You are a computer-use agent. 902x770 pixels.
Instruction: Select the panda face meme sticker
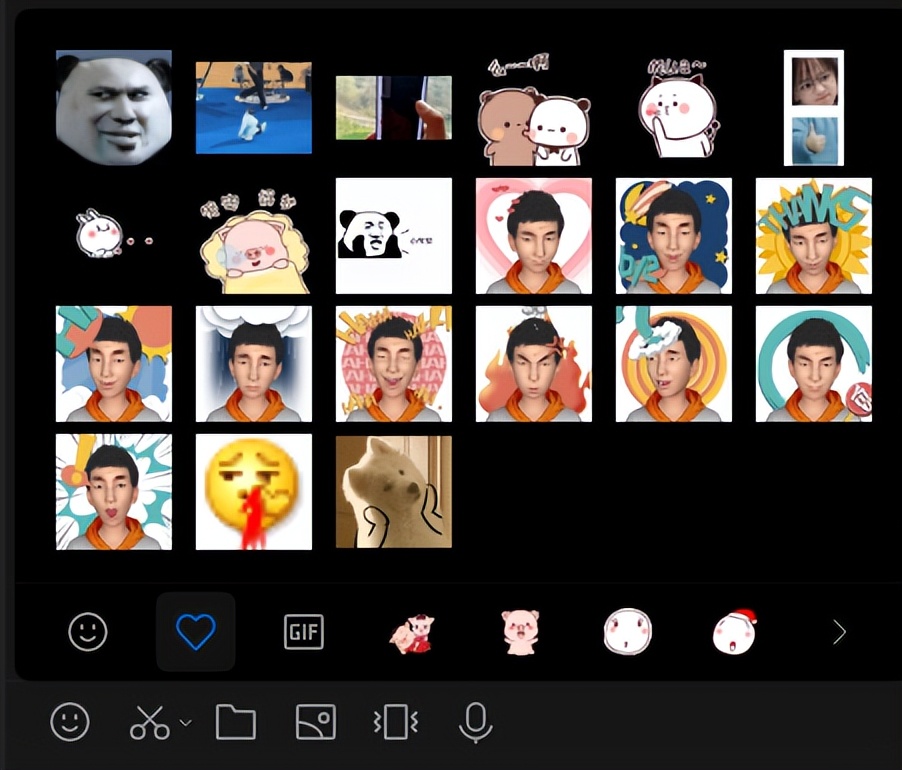pyautogui.click(x=393, y=235)
